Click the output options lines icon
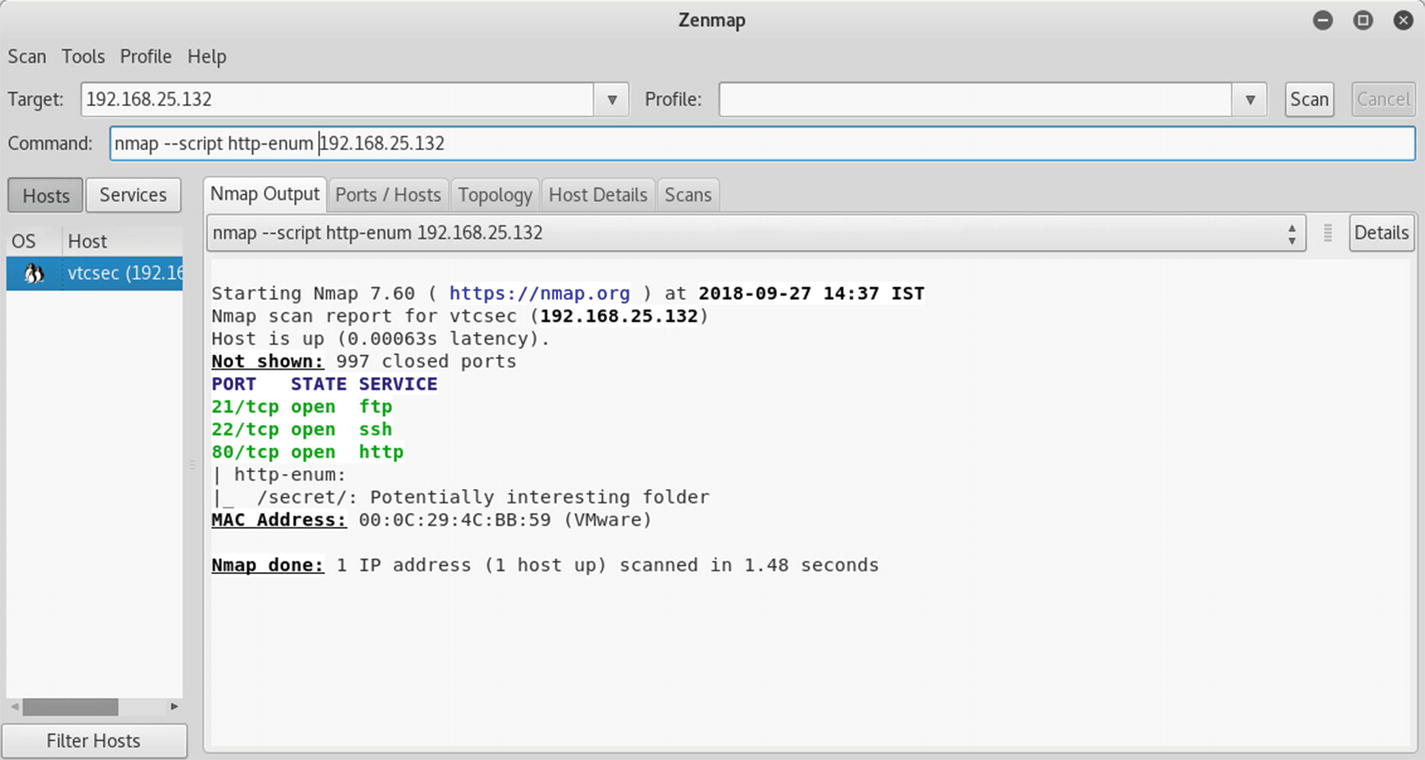1425x760 pixels. click(1328, 233)
